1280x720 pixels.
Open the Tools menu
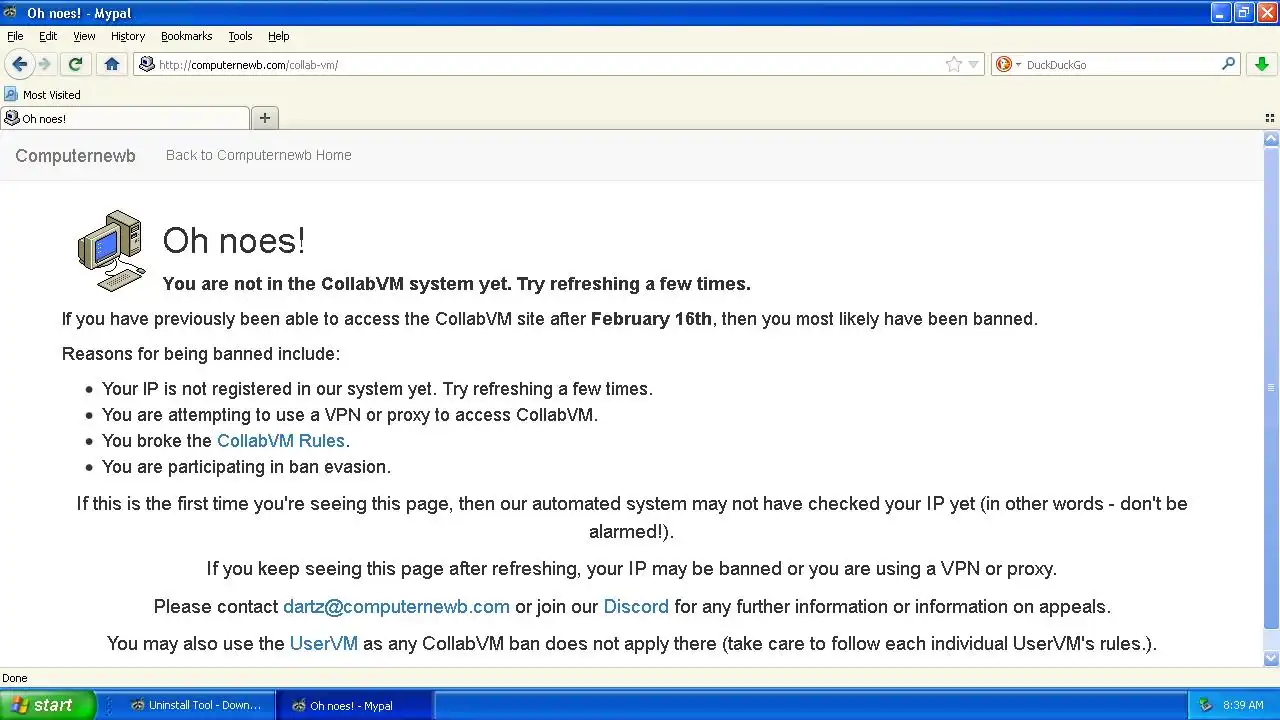pyautogui.click(x=240, y=36)
